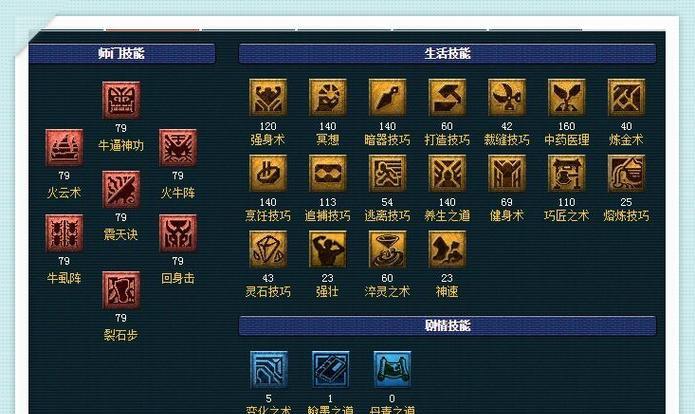Image resolution: width=695 pixels, height=414 pixels.
Task: Click the 师门技能 section header
Action: (x=122, y=54)
